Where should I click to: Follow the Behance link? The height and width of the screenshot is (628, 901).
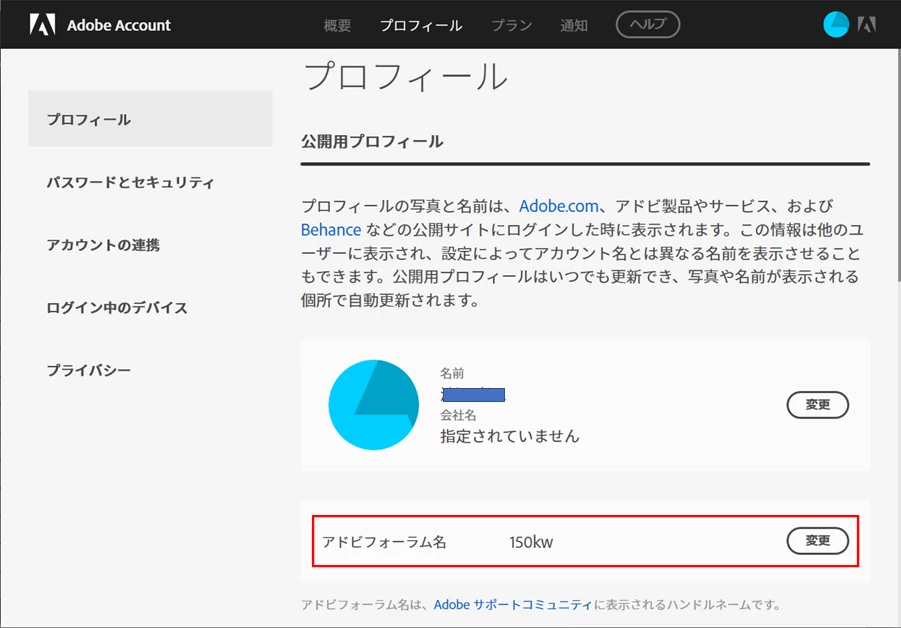[331, 230]
